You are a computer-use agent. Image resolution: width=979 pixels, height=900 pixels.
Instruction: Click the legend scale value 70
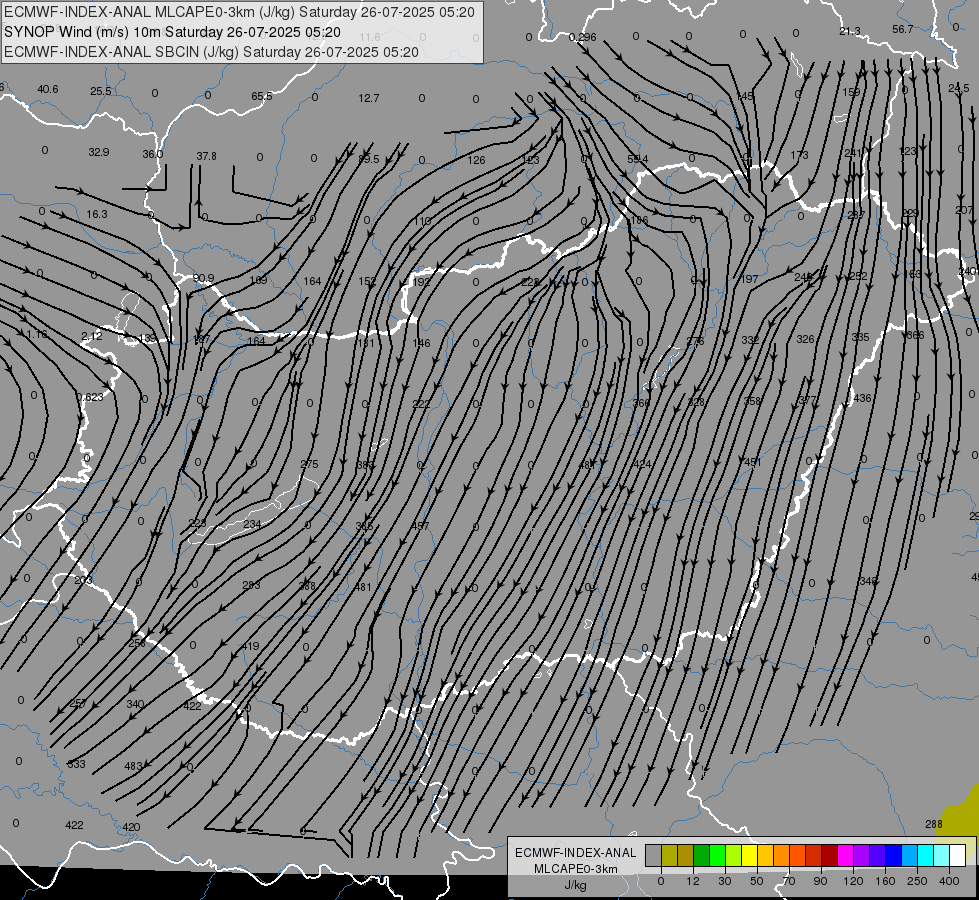[x=789, y=881]
